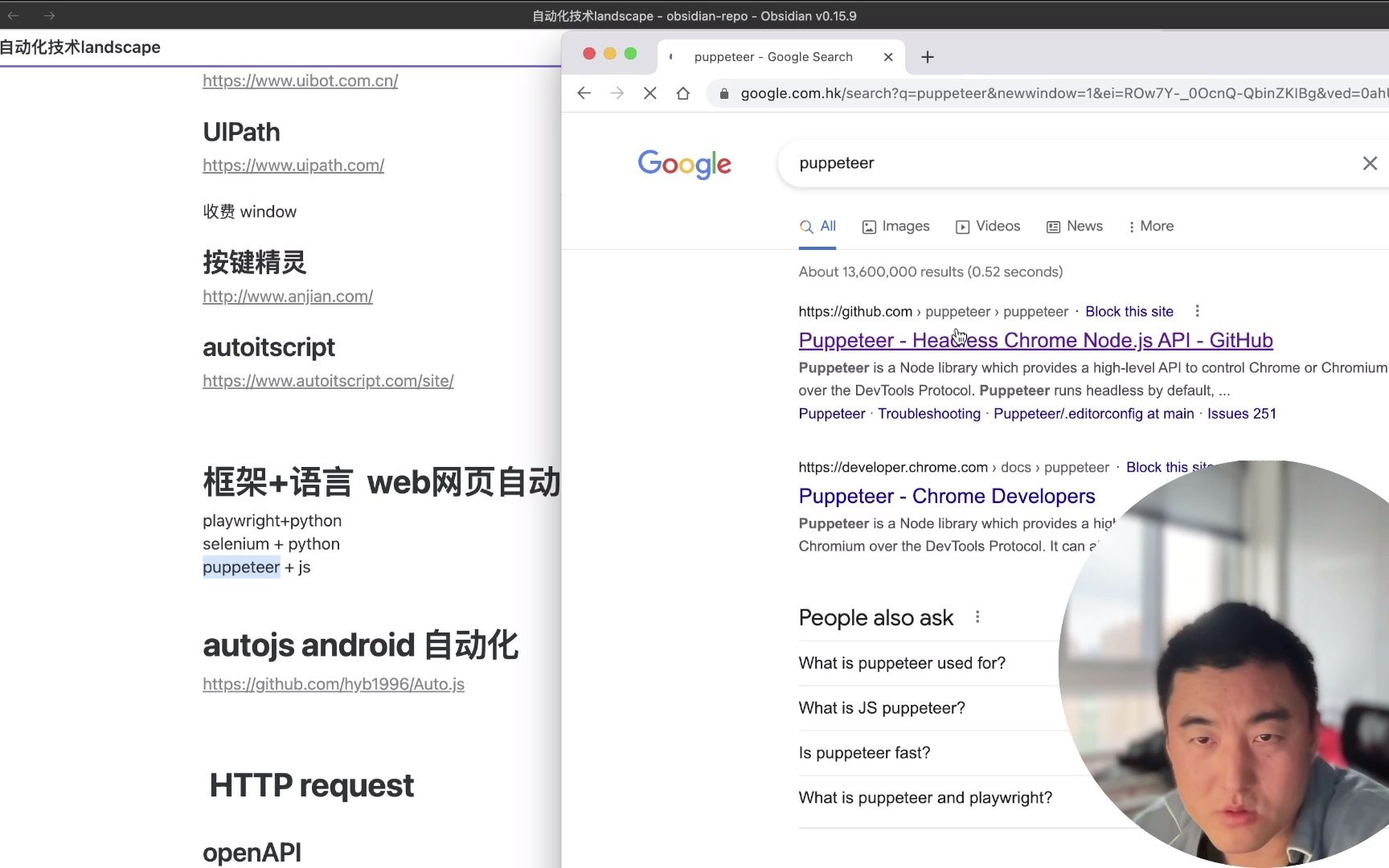Switch to News results
Viewport: 1389px width, 868px height.
1075,227
